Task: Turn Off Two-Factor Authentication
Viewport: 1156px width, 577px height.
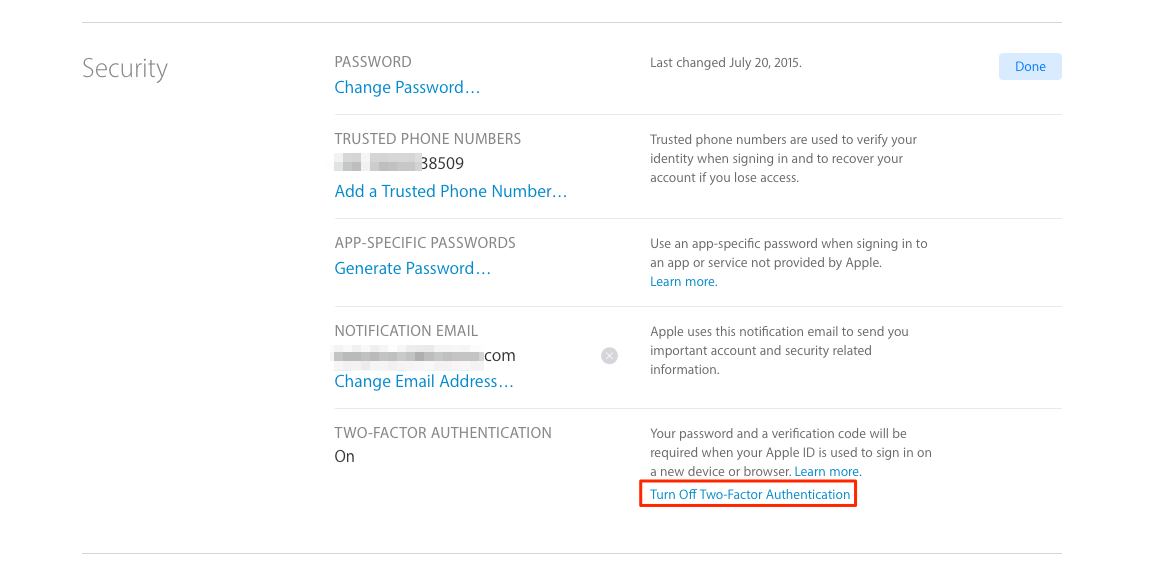Action: click(x=750, y=495)
